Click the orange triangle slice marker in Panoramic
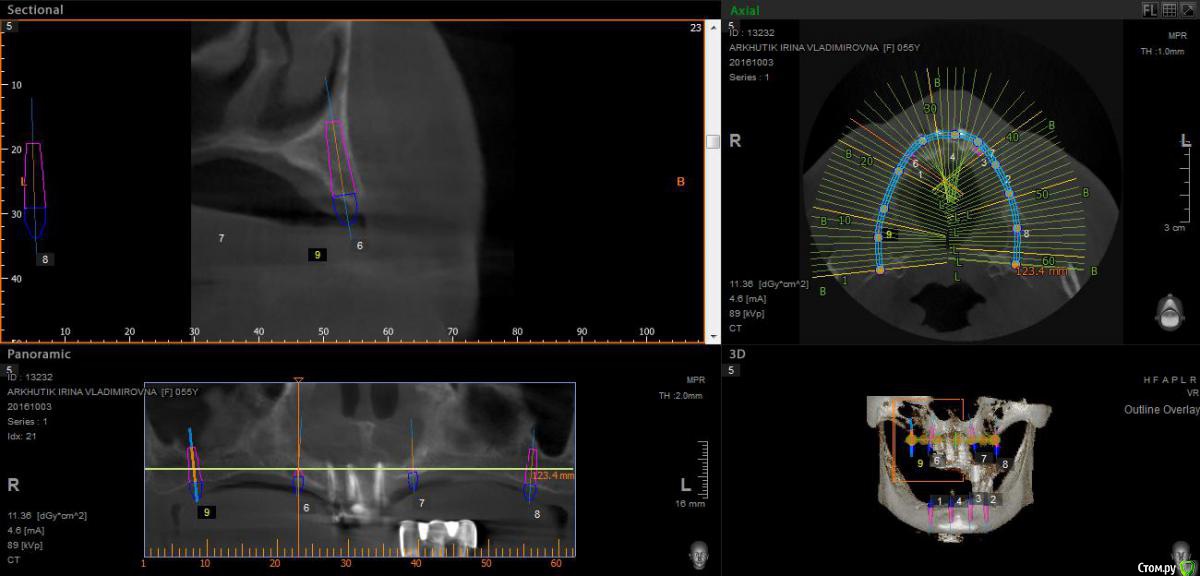Image resolution: width=1200 pixels, height=576 pixels. click(x=298, y=380)
